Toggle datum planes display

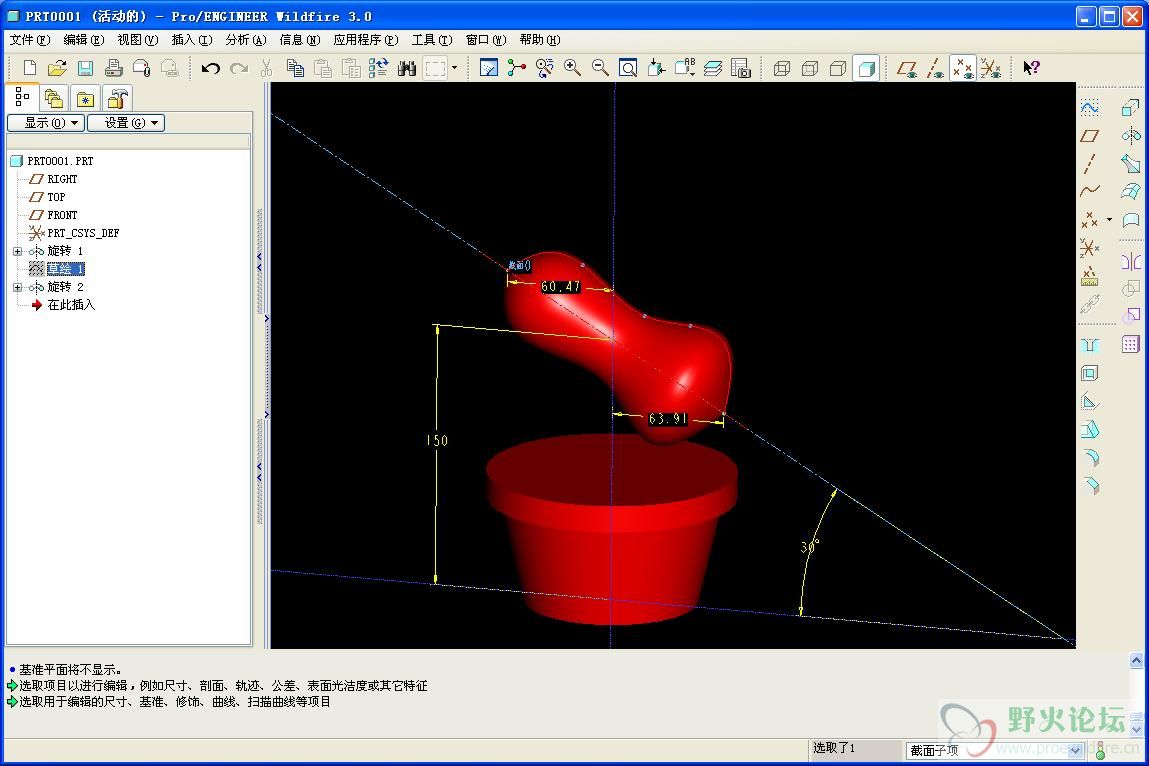pos(907,68)
